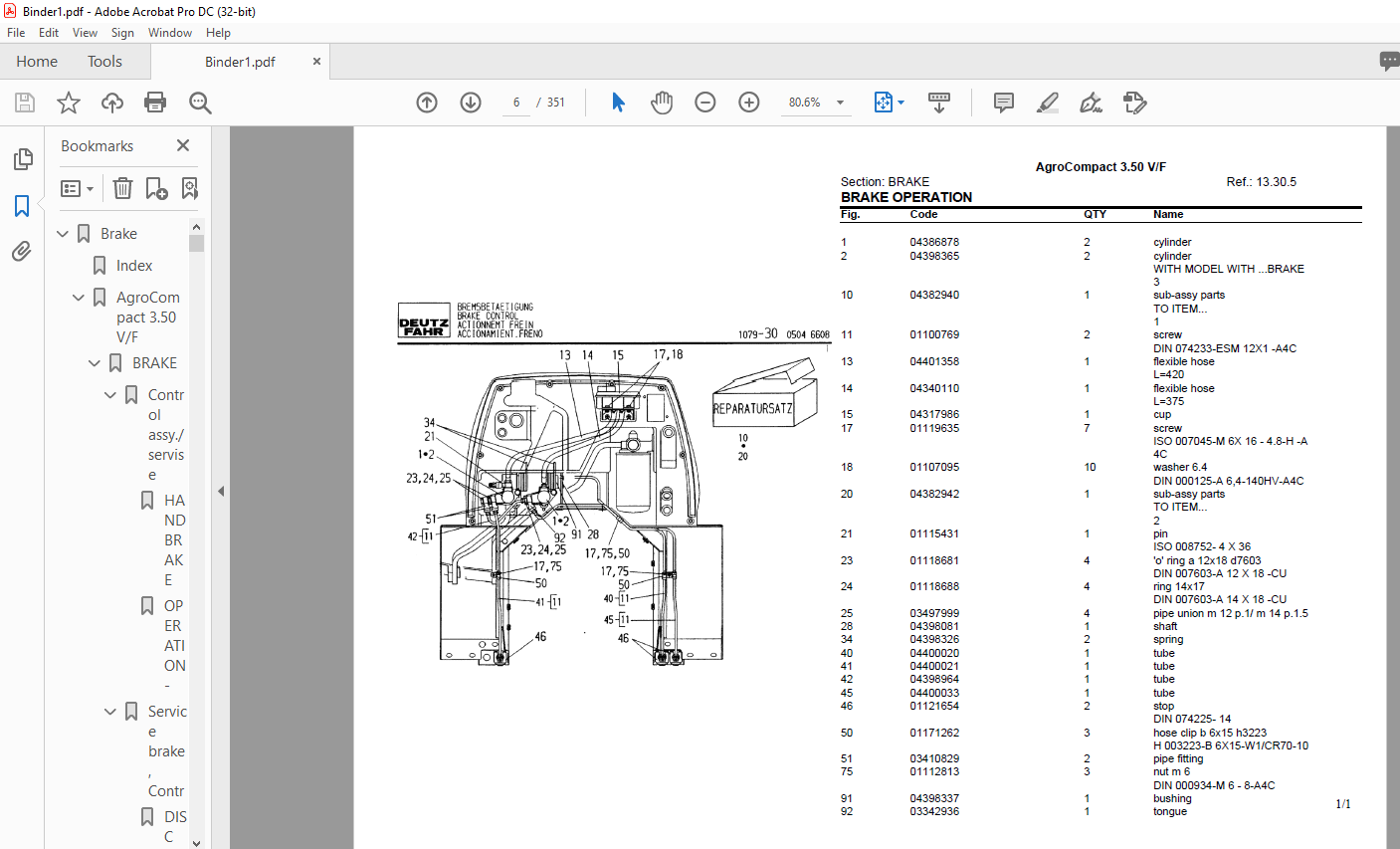This screenshot has width=1400, height=849.
Task: Collapse the Service brake, Contr bookmark
Action: pos(110,712)
